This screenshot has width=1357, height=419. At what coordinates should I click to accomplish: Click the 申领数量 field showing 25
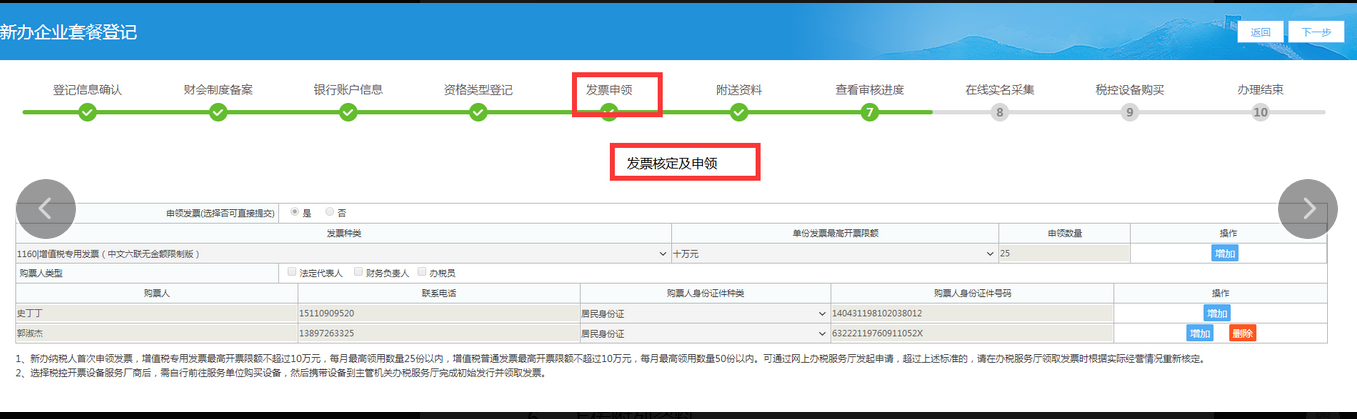[1063, 254]
